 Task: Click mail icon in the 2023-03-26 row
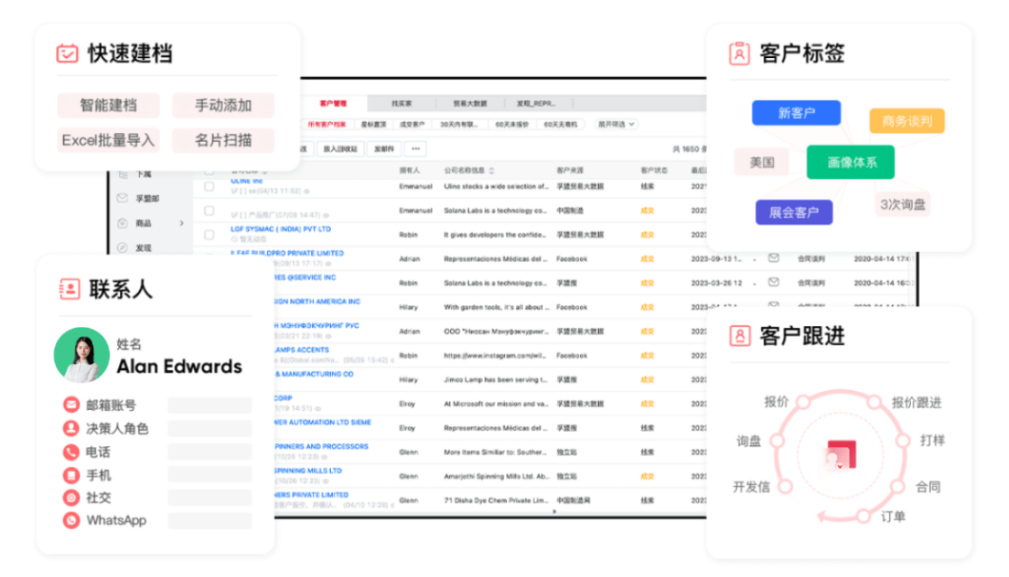773,282
